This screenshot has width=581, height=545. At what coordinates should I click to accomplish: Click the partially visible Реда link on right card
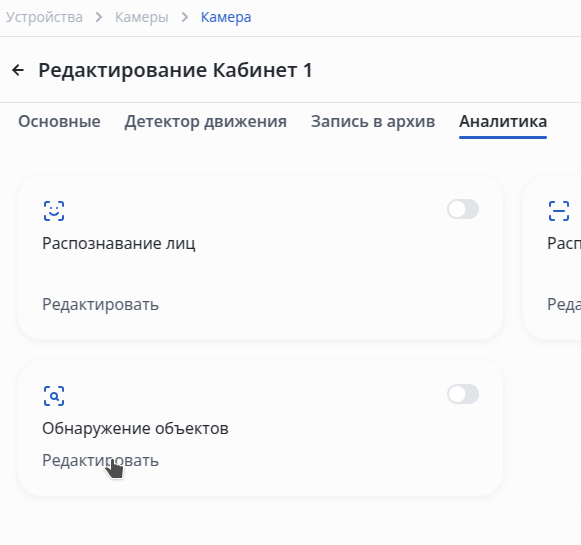(564, 305)
